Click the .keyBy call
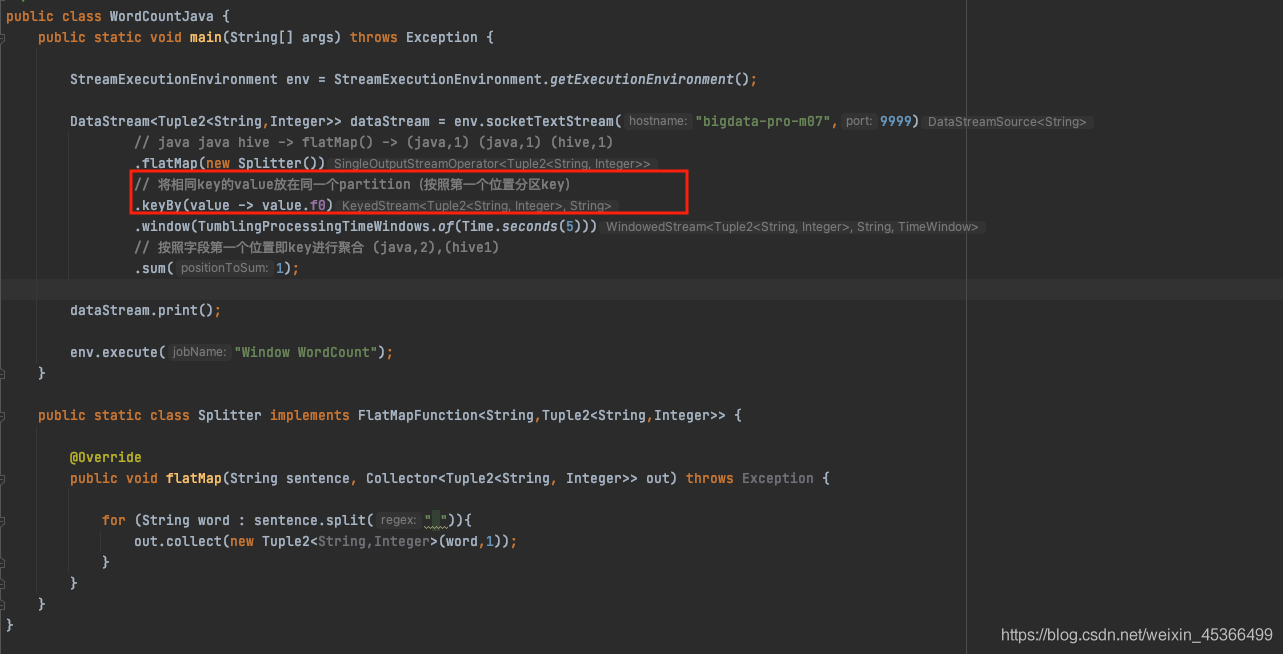This screenshot has width=1283, height=654. pyautogui.click(x=158, y=205)
